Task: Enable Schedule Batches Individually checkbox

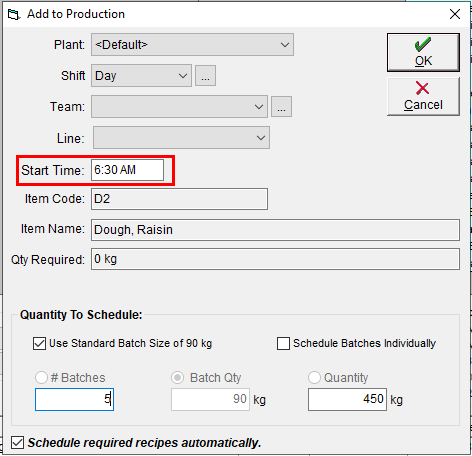Action: 283,343
